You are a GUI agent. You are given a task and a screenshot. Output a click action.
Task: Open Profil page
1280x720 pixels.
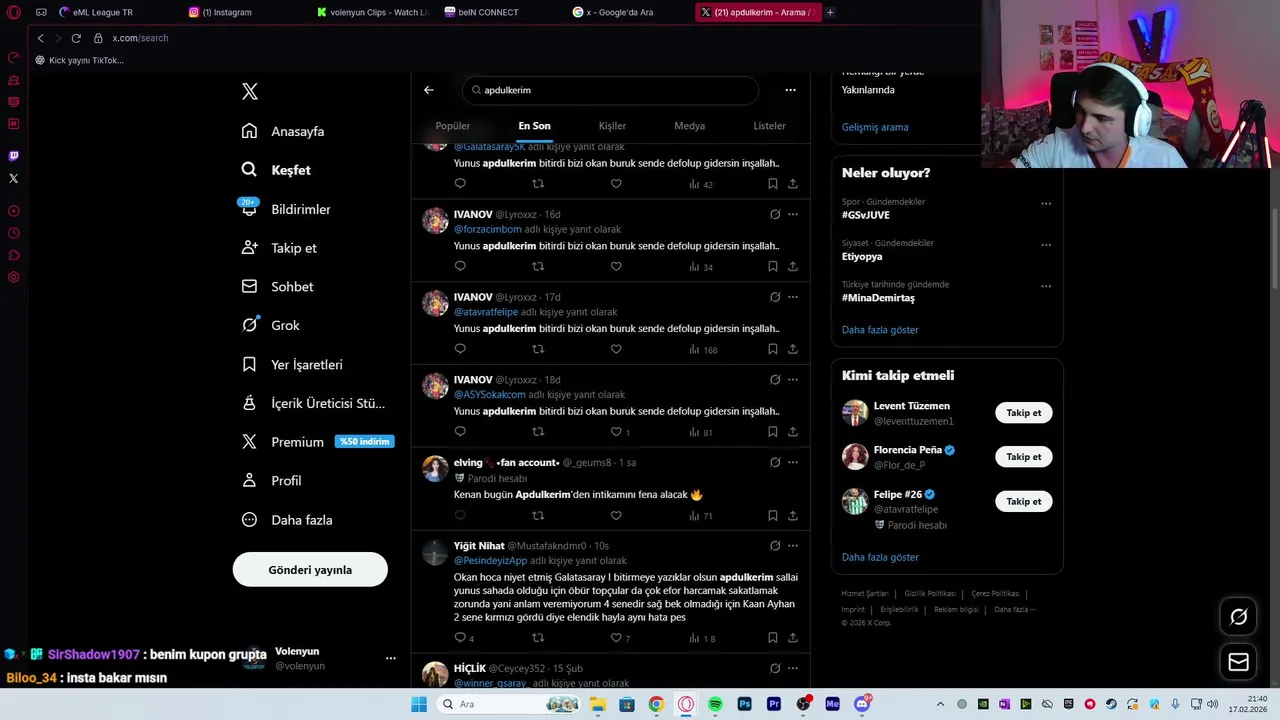(272, 481)
